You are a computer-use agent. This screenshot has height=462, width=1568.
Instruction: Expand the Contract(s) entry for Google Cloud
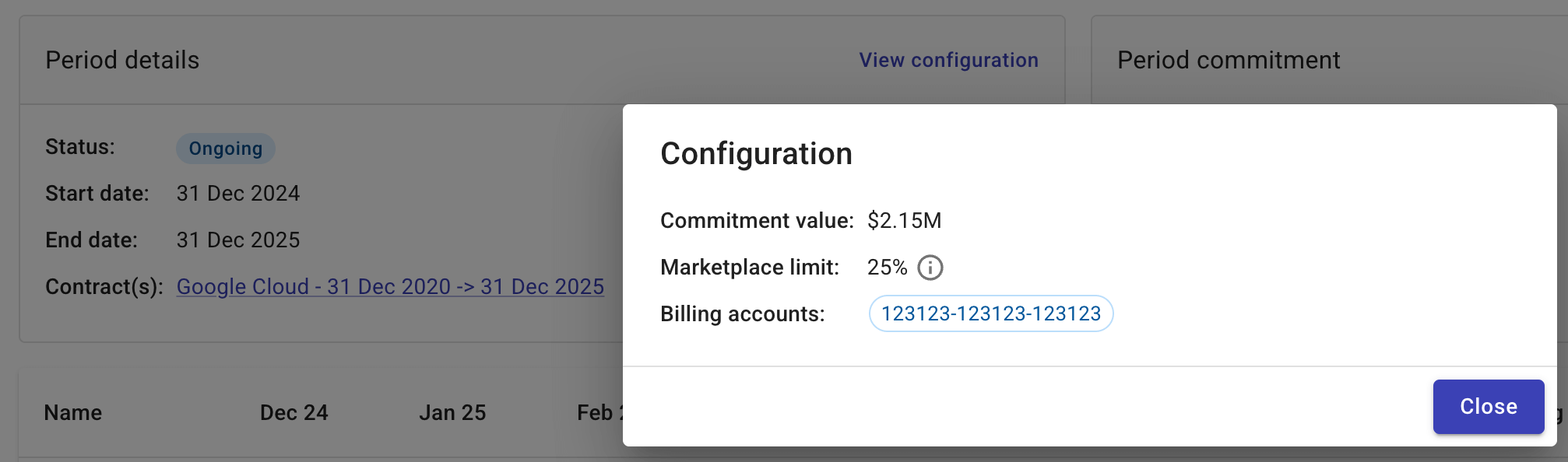click(x=389, y=286)
